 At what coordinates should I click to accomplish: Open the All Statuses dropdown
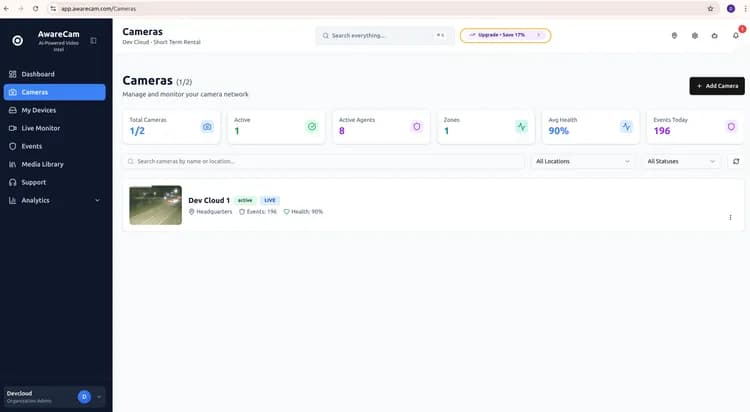tap(681, 162)
